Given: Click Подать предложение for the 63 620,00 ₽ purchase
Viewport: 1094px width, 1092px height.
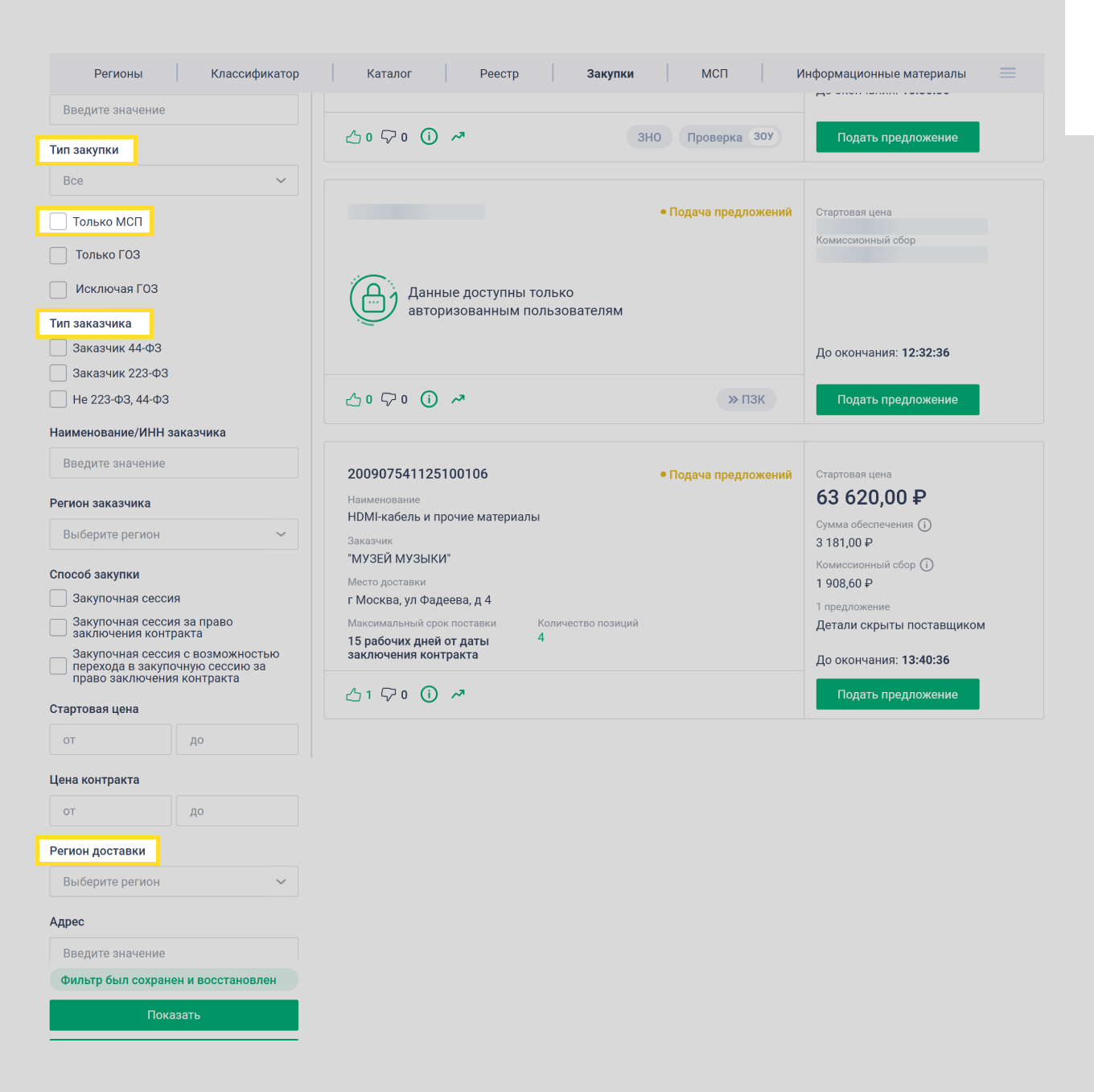Looking at the screenshot, I should click(x=897, y=694).
